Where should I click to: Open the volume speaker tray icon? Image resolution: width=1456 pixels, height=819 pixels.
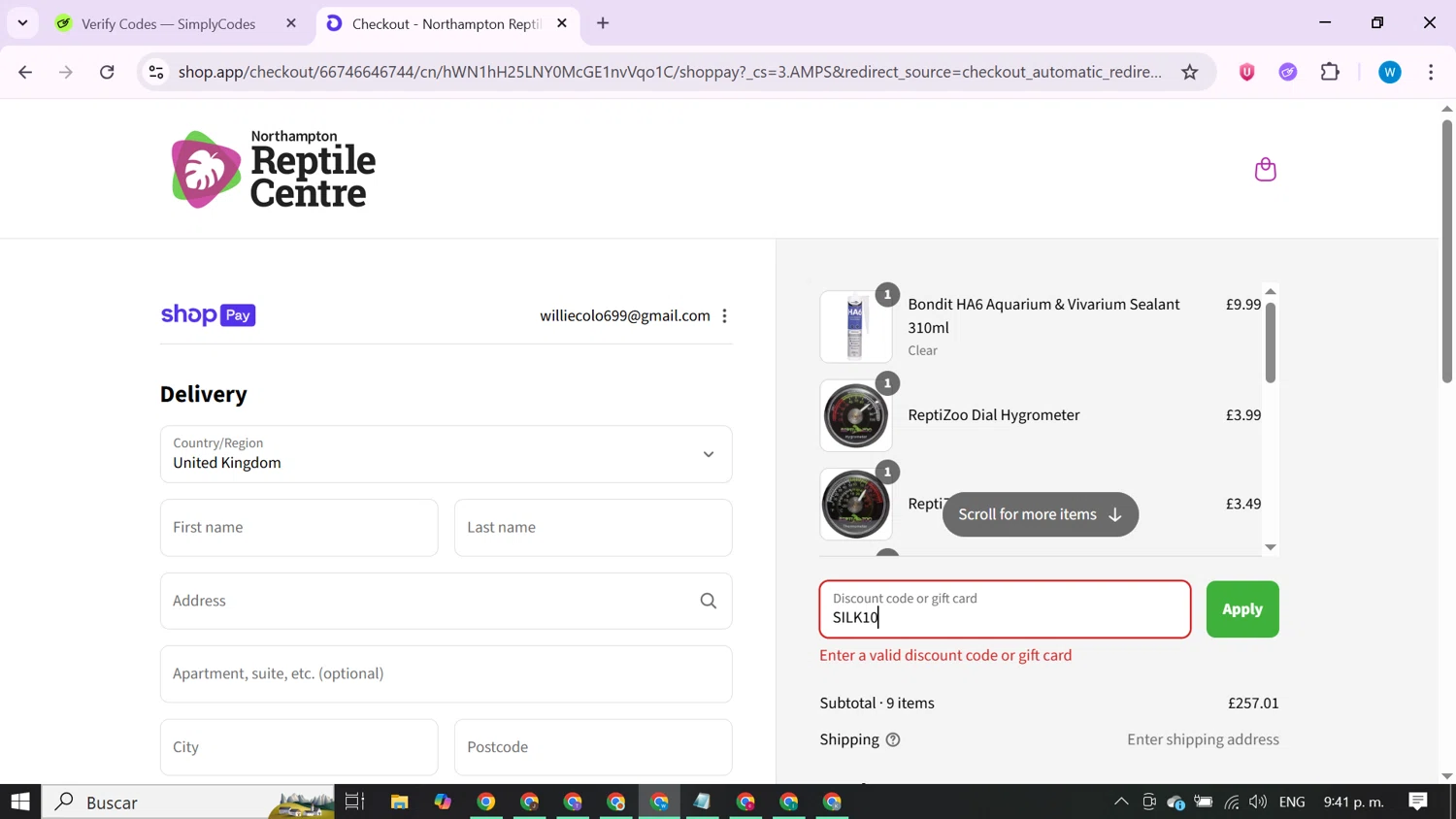(x=1258, y=802)
